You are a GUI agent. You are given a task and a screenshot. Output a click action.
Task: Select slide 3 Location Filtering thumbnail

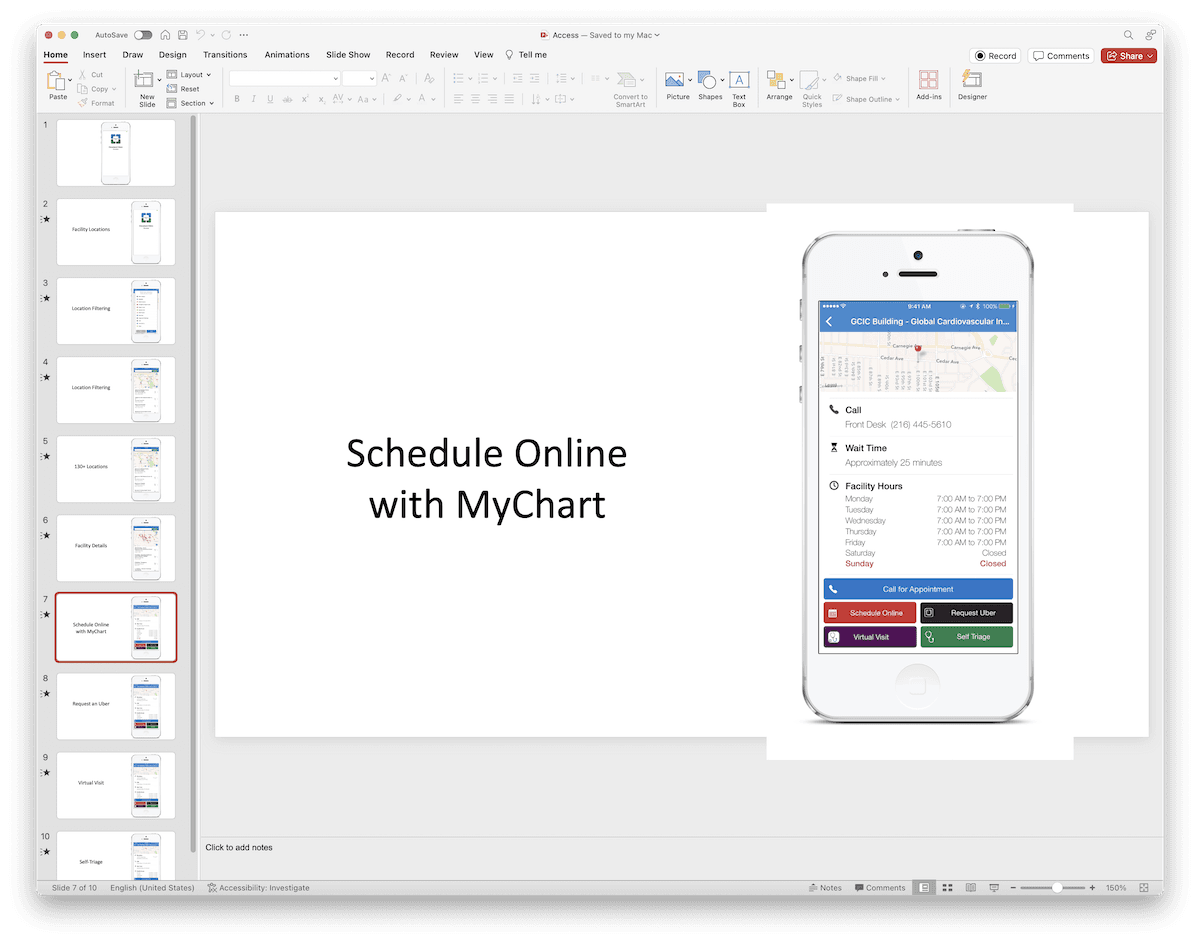coord(116,311)
